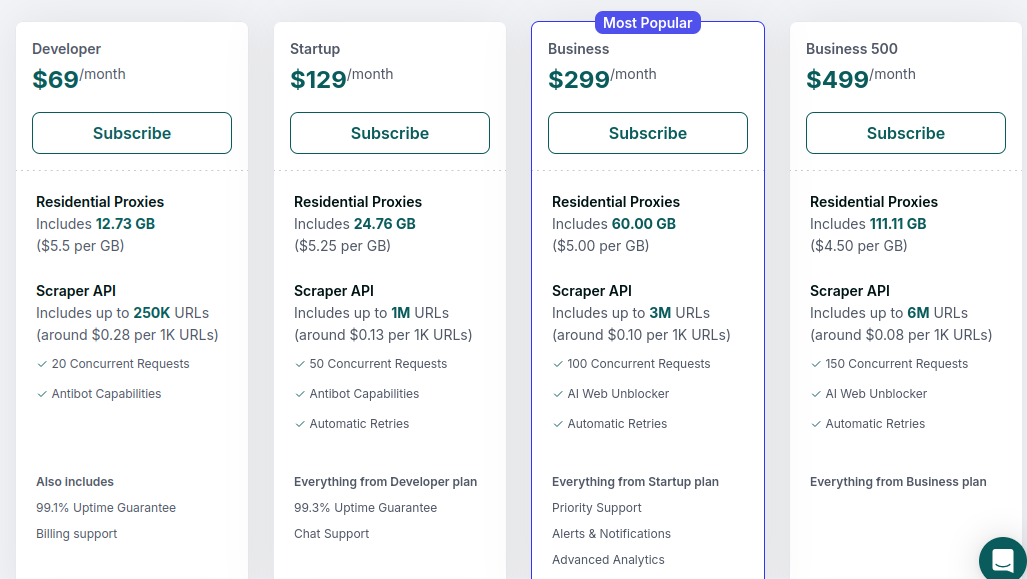Click Chat Support in Startup plan
Viewport: 1027px width, 579px height.
332,534
